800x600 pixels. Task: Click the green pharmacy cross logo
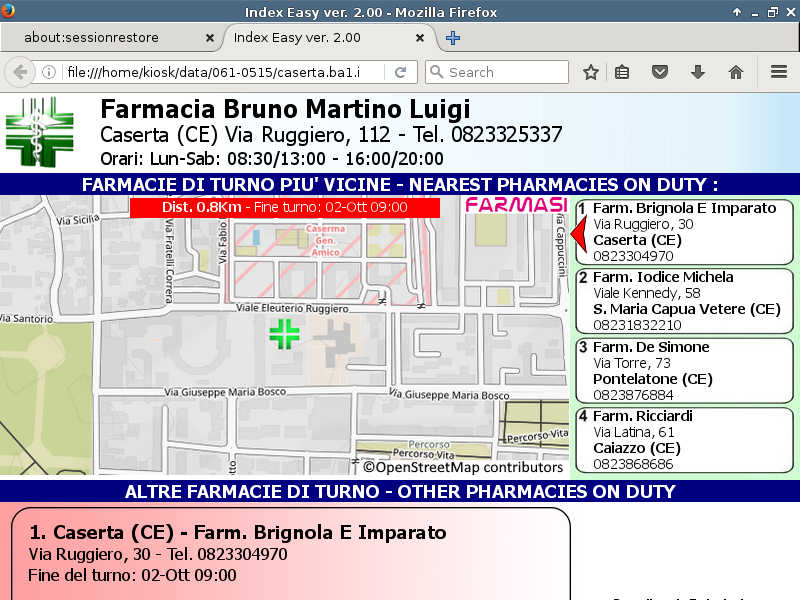tap(39, 132)
